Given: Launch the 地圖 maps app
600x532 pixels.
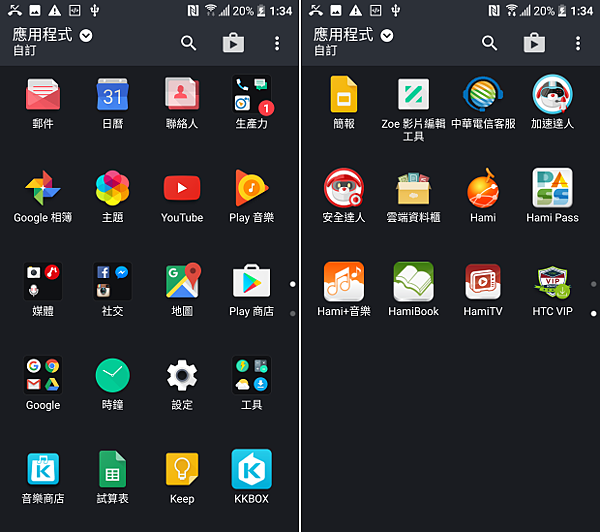Looking at the screenshot, I should (x=183, y=281).
